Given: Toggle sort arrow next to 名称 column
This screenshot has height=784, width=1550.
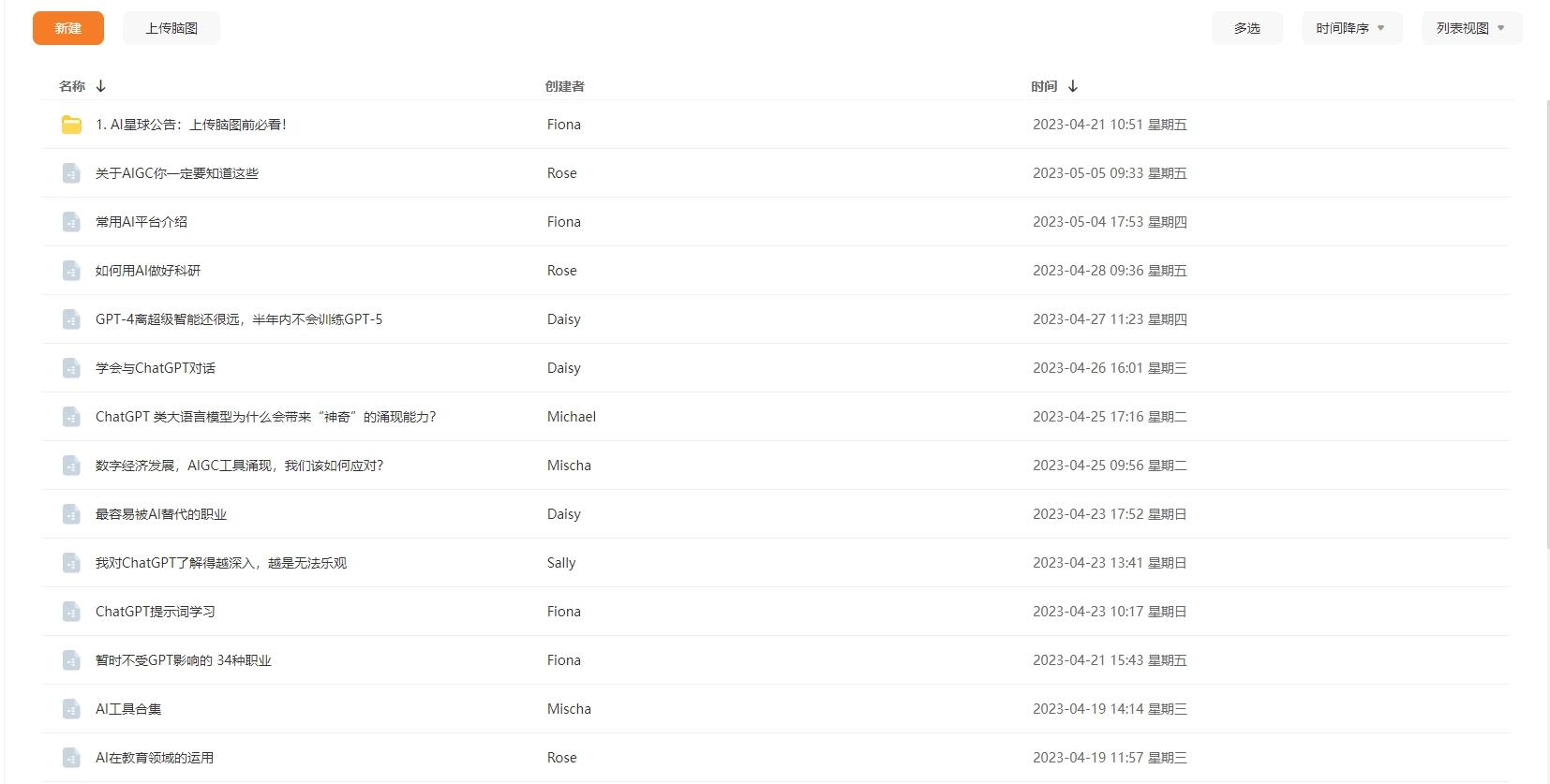Looking at the screenshot, I should (101, 86).
